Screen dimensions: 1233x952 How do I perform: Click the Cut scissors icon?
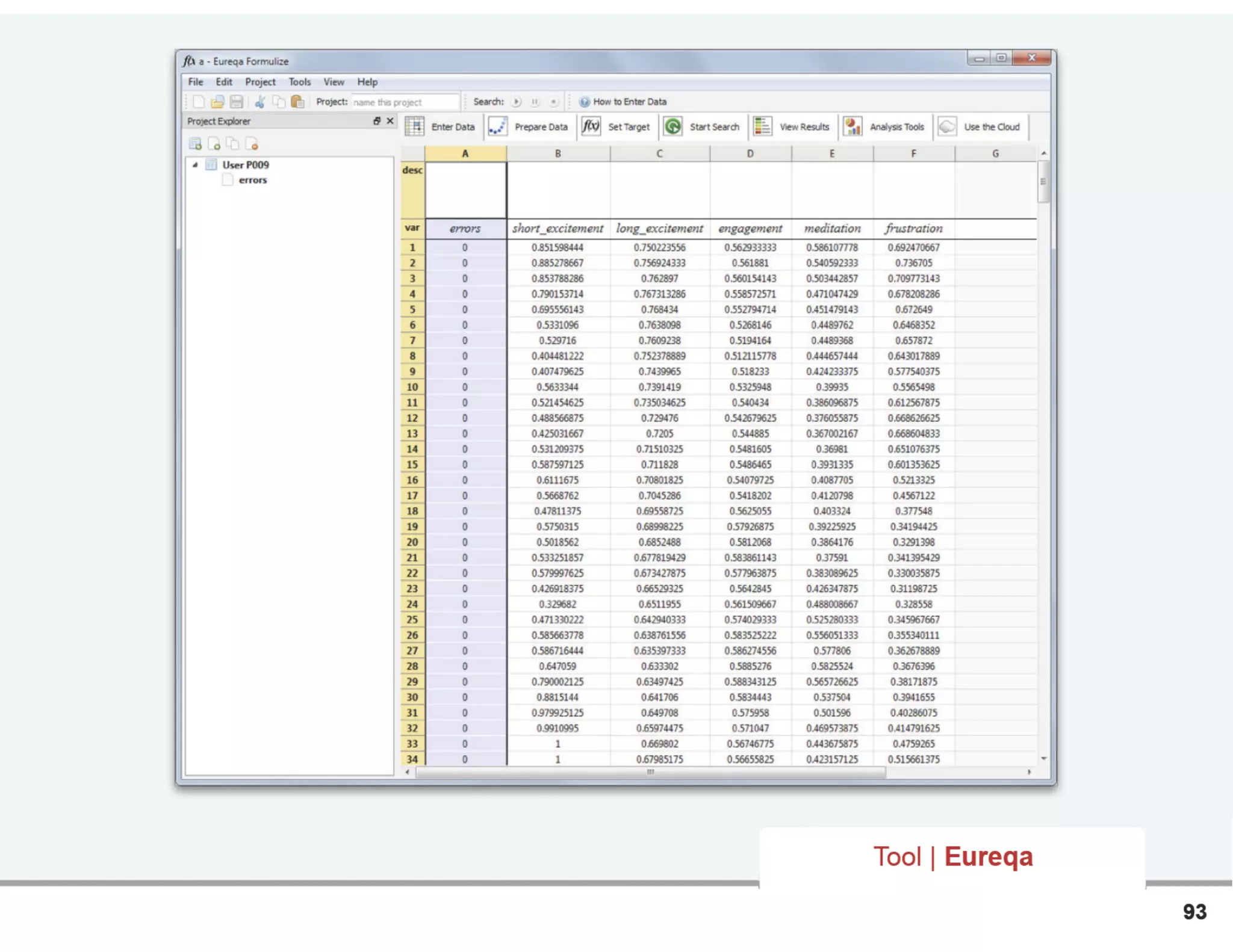click(x=260, y=102)
